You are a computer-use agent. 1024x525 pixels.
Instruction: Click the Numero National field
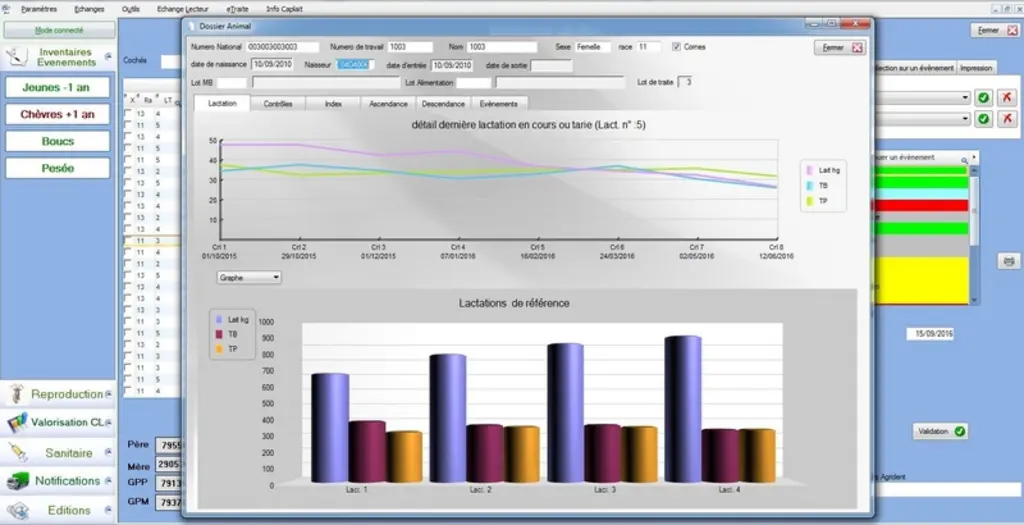[283, 47]
